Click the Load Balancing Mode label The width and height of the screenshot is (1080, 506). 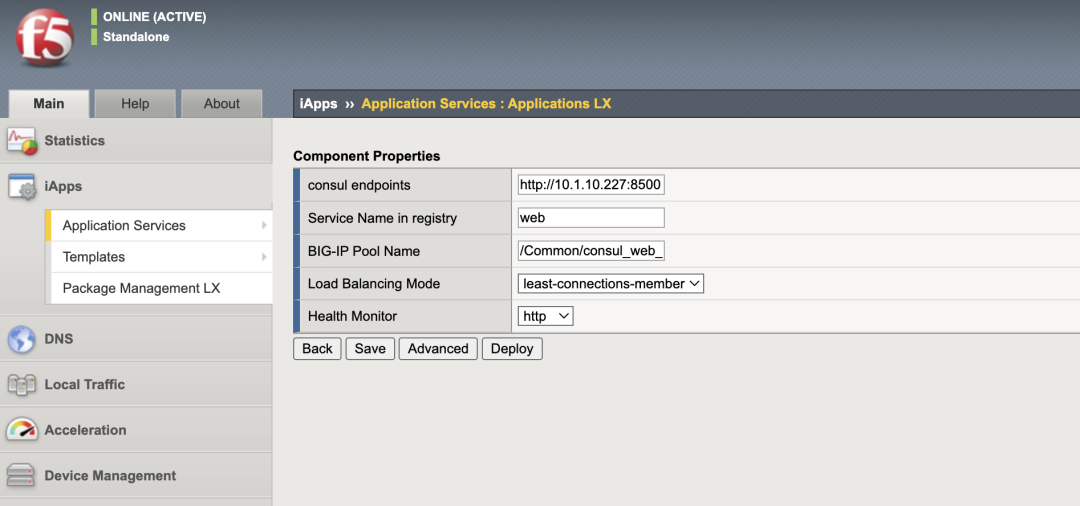click(x=374, y=284)
